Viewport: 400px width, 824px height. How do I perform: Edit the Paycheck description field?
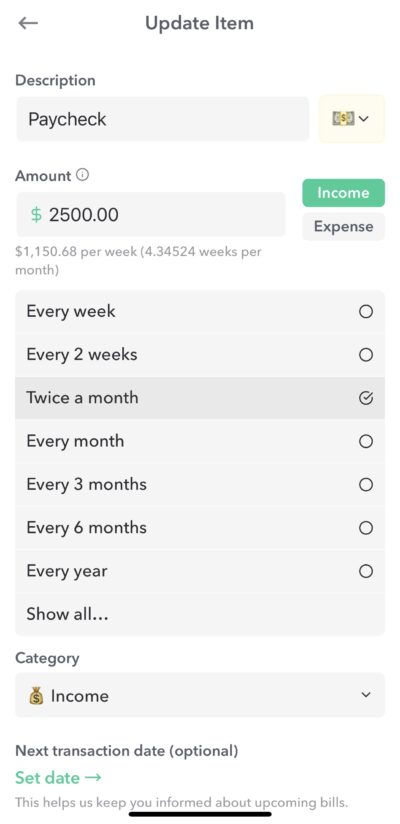coord(162,119)
